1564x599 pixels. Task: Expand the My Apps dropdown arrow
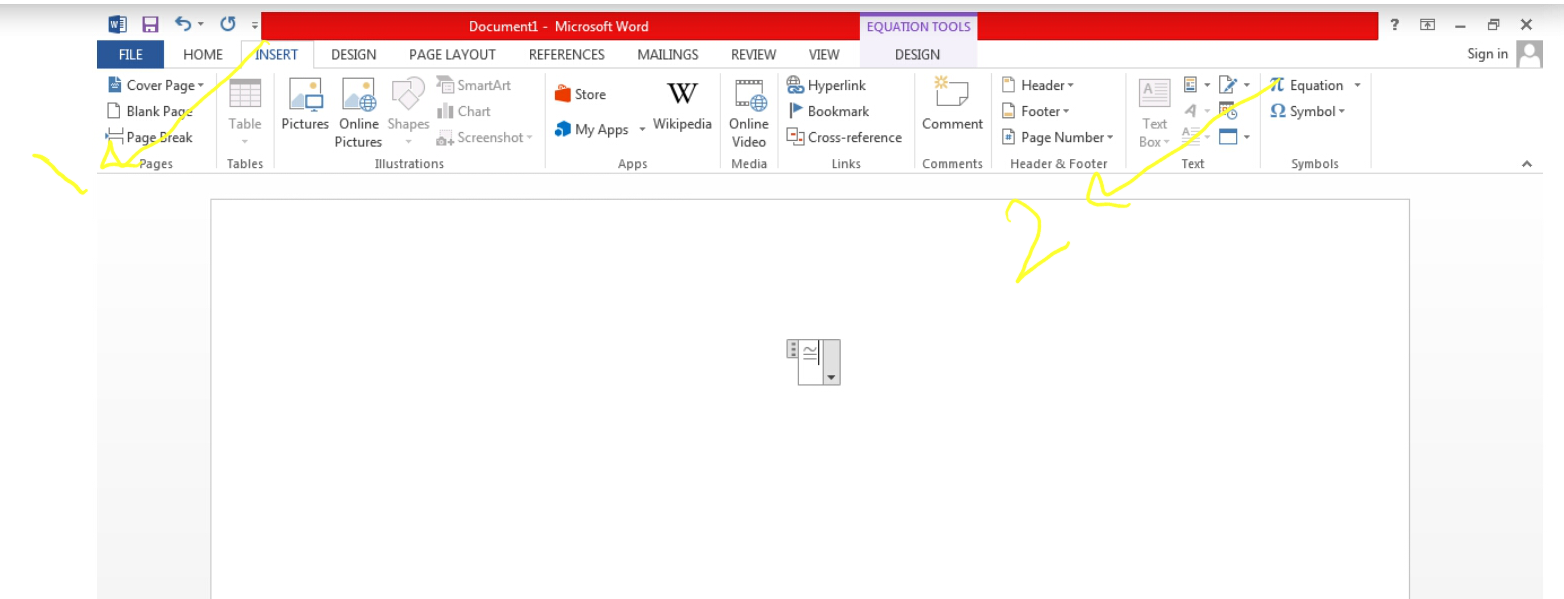[x=643, y=129]
